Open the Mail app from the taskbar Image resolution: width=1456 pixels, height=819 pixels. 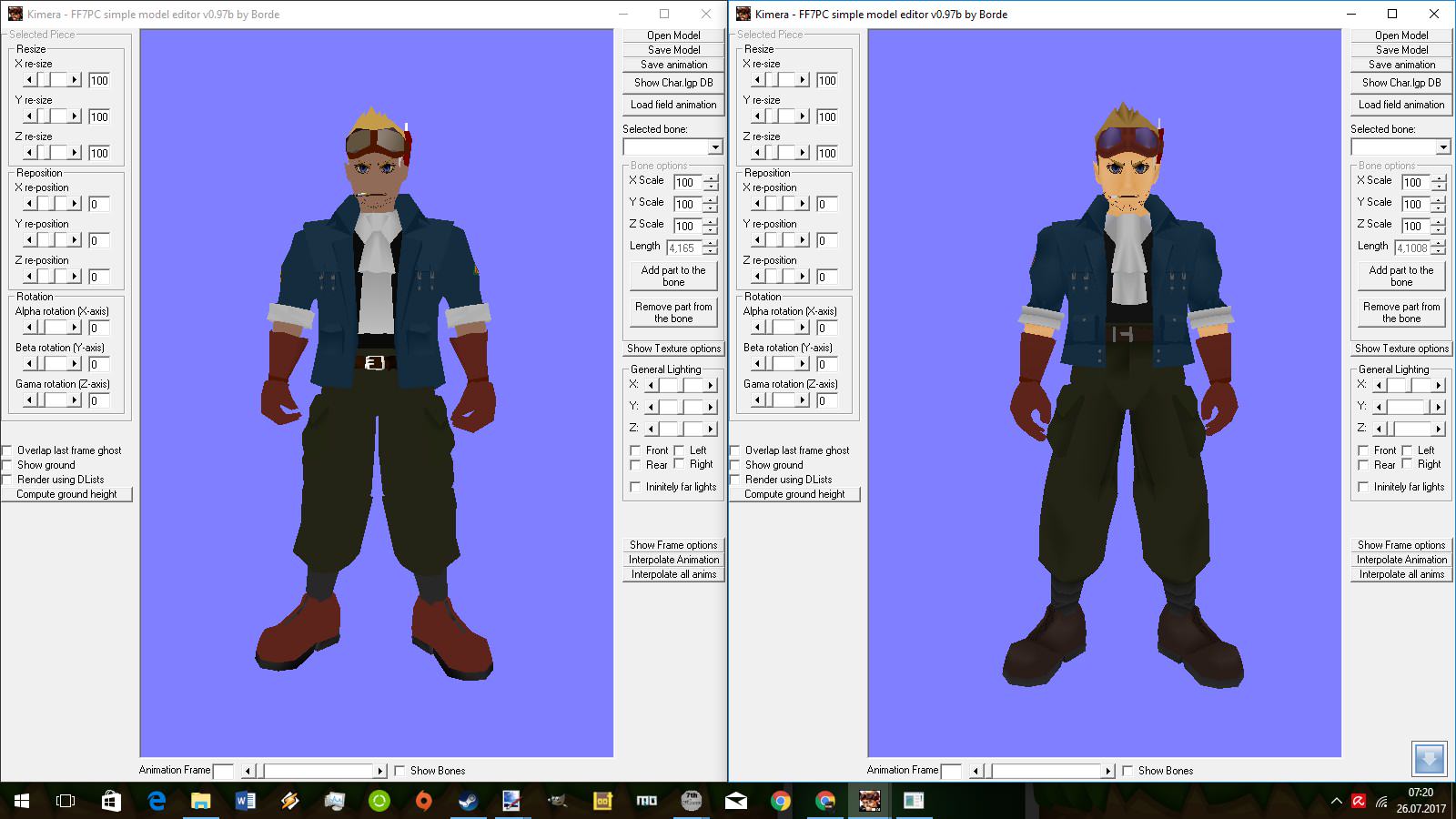(735, 801)
